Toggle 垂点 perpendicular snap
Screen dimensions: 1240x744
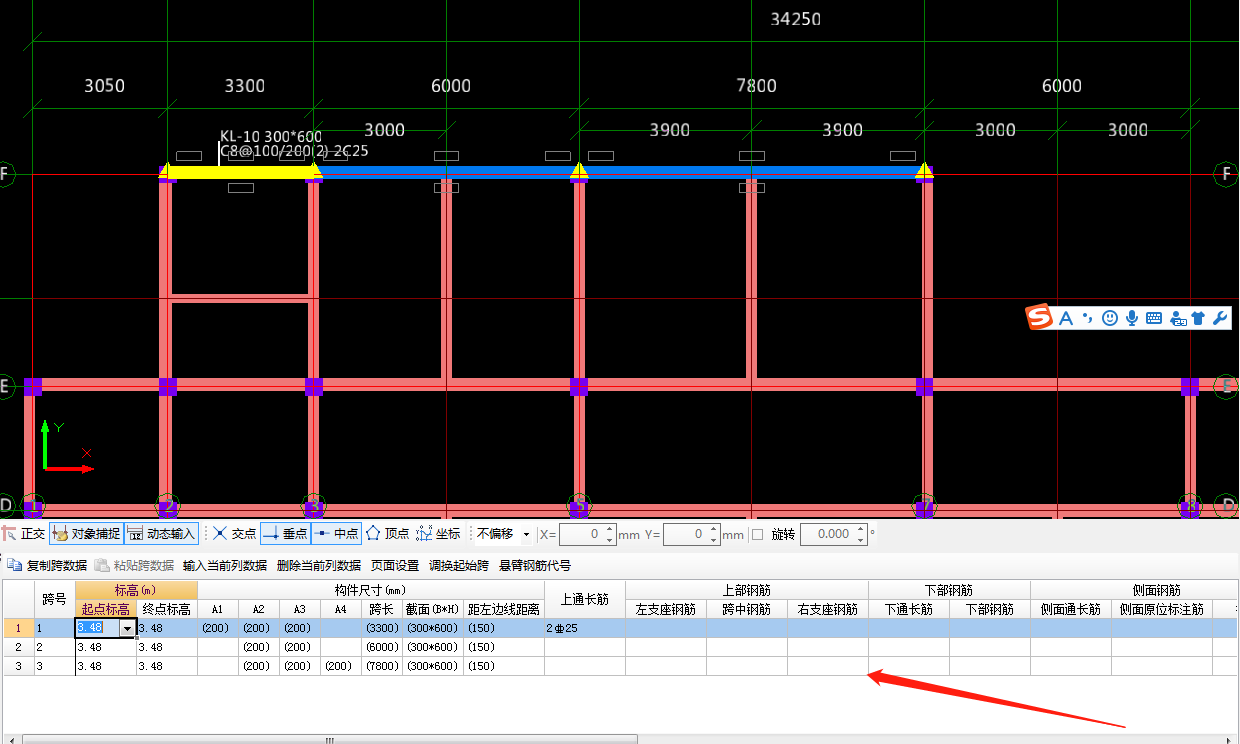coord(285,534)
